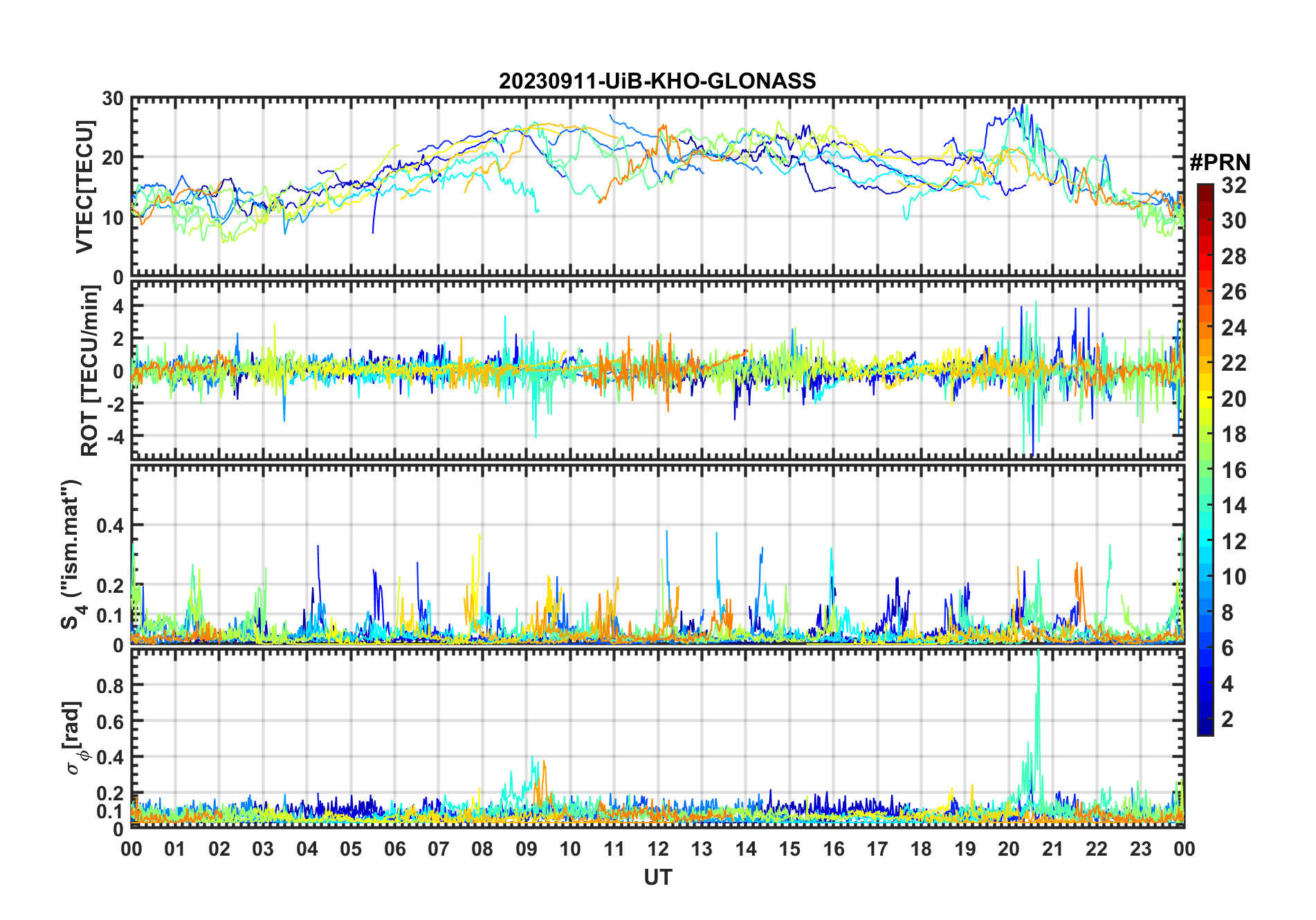Select x-axis hour label 14
Image resolution: width=1316 pixels, height=920 pixels.
pyautogui.click(x=746, y=849)
